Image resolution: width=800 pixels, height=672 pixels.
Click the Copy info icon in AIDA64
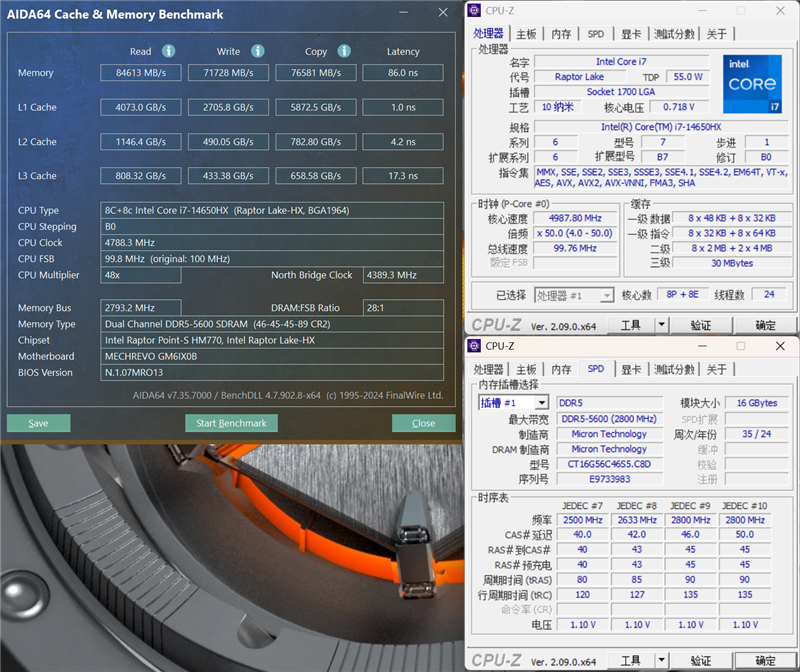point(344,51)
